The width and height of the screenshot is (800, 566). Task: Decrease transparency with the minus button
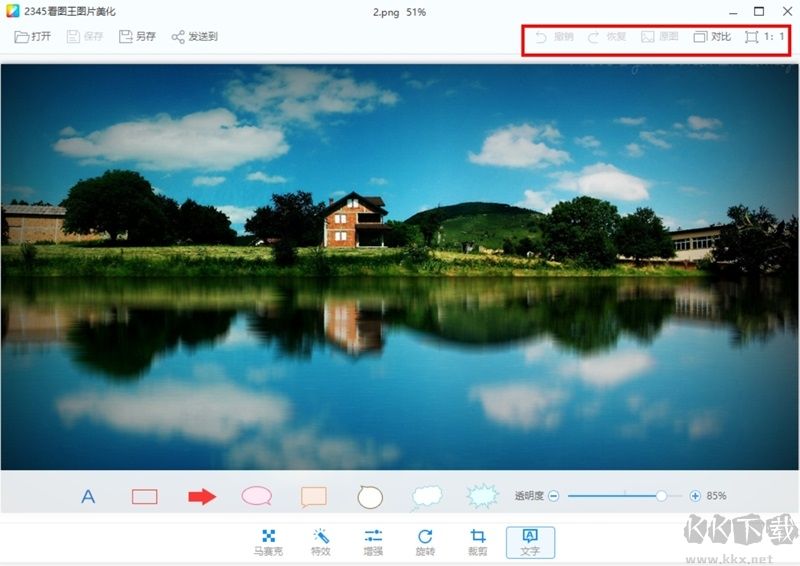point(553,496)
